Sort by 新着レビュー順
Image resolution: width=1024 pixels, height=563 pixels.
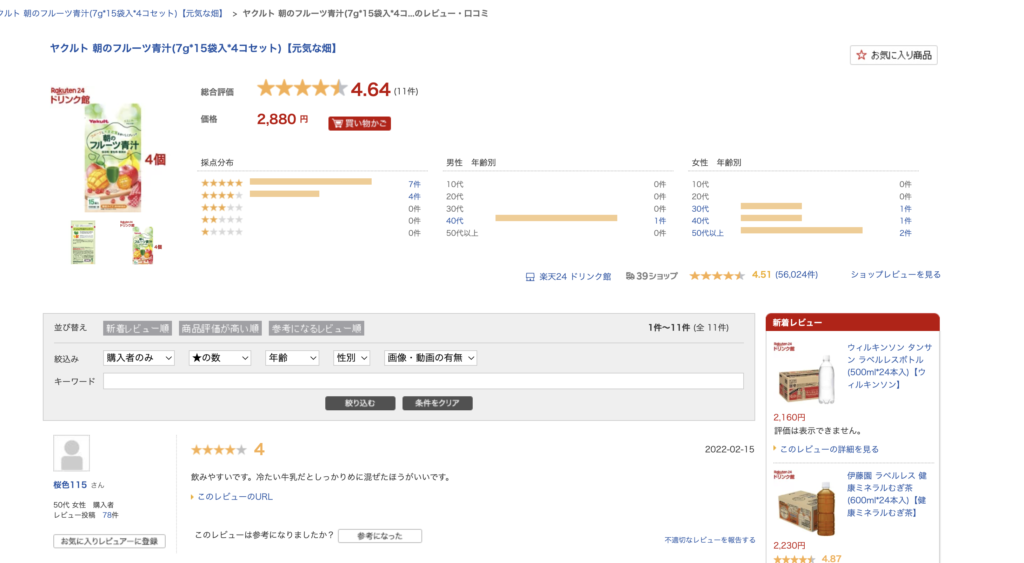coord(138,328)
